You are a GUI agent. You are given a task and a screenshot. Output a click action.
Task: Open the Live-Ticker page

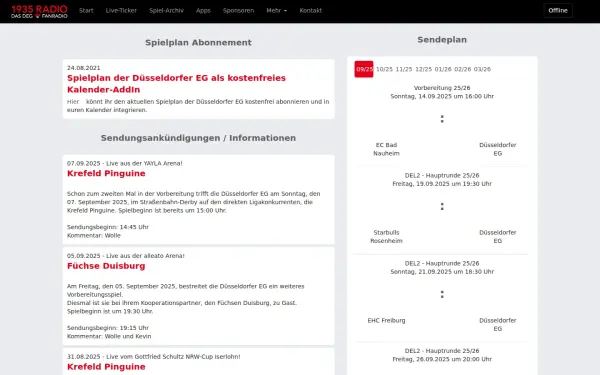click(121, 11)
